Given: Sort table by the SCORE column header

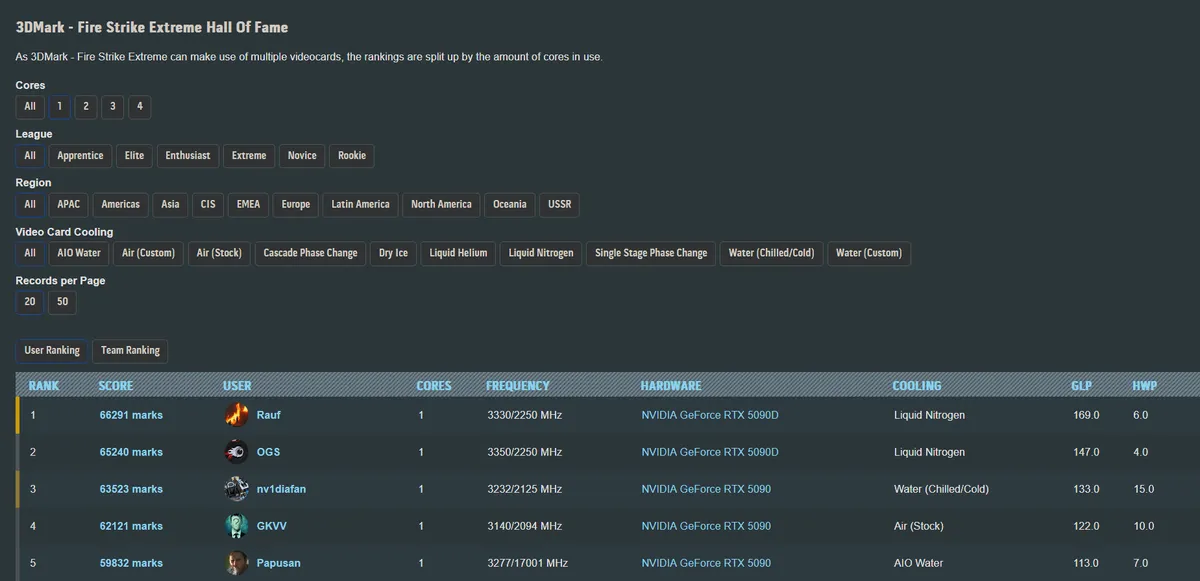Looking at the screenshot, I should [115, 386].
